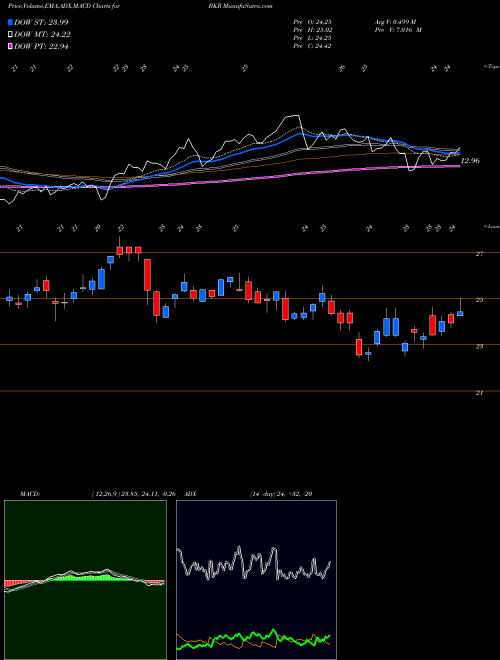Click the 'Pre L: 24.25' value

313,38
